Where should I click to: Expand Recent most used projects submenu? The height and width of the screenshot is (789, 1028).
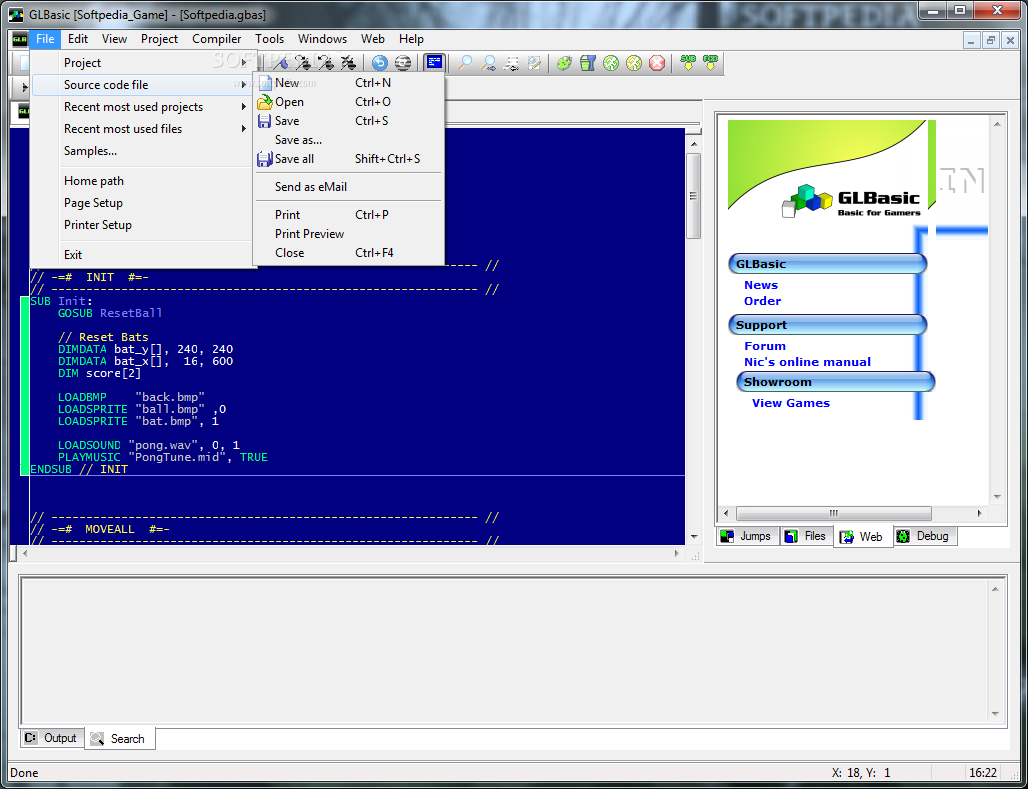(244, 107)
